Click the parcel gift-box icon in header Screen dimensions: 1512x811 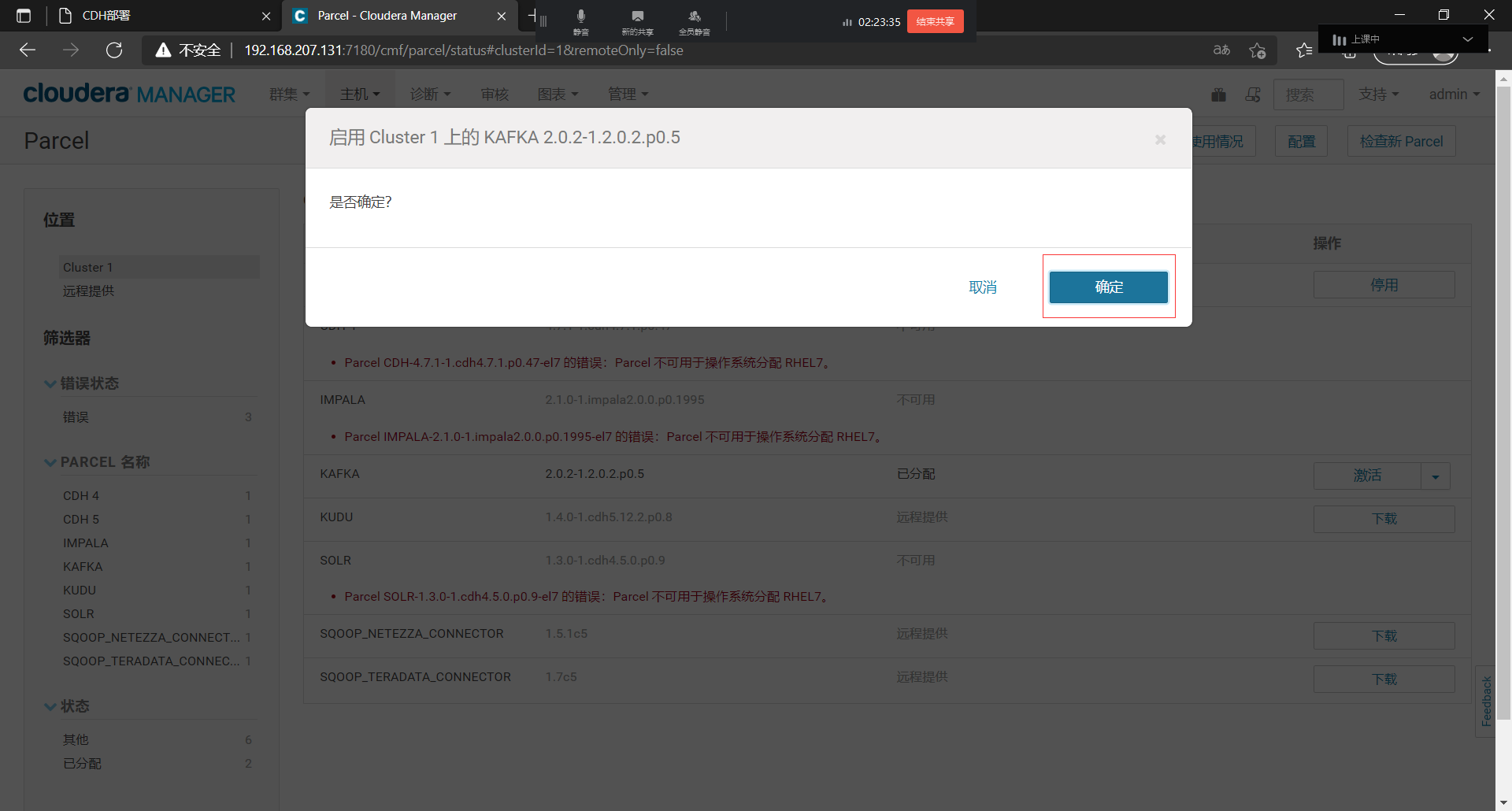click(1218, 94)
